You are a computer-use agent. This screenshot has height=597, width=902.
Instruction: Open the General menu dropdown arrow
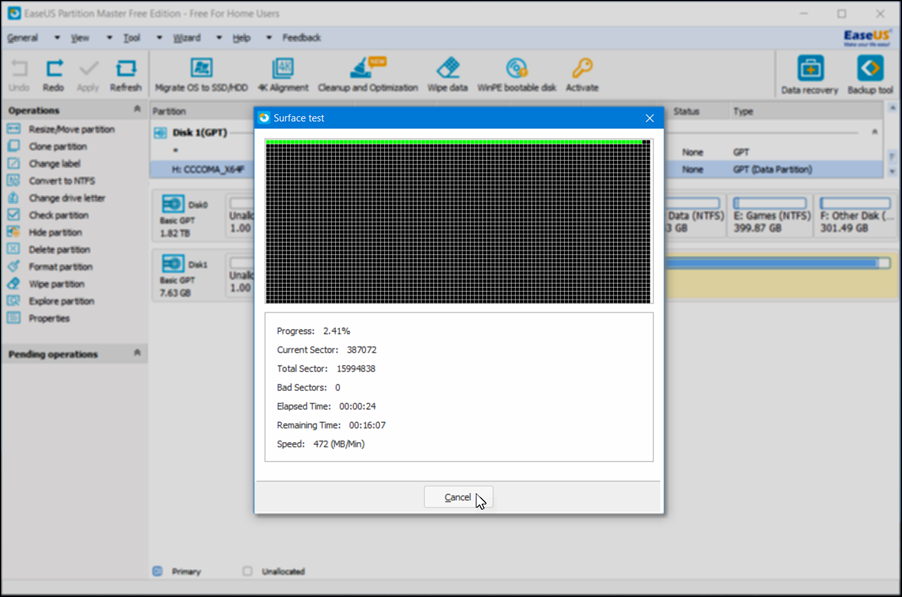coord(57,38)
